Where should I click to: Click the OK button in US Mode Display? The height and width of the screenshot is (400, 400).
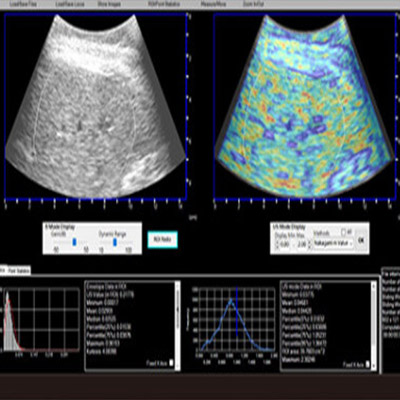point(361,240)
